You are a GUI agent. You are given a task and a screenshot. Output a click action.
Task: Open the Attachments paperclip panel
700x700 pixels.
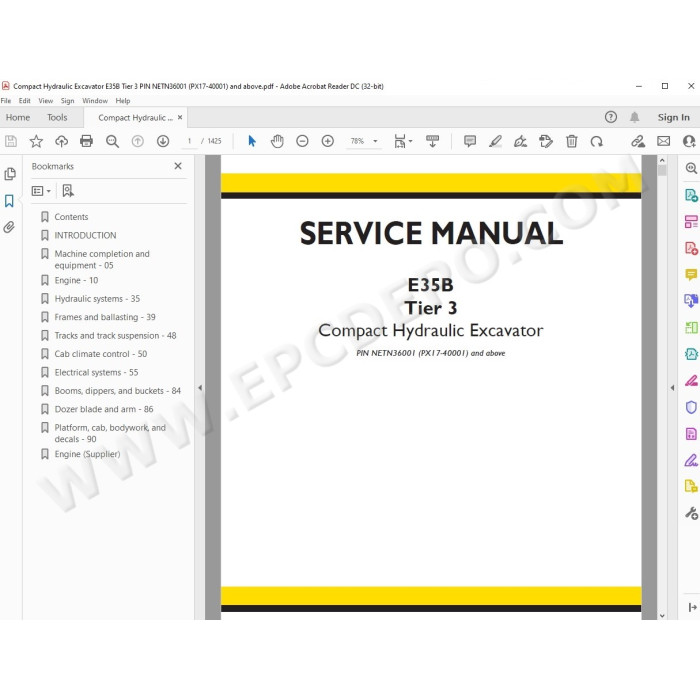[x=9, y=227]
